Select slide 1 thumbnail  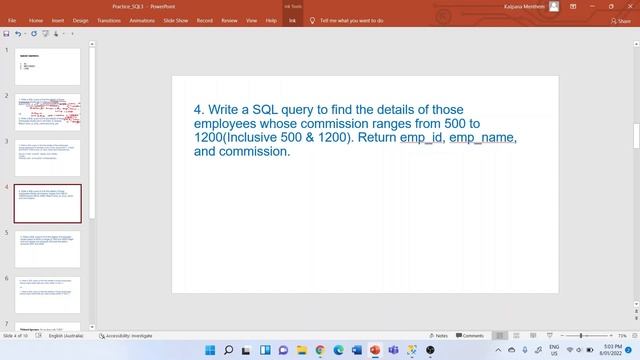(x=48, y=67)
